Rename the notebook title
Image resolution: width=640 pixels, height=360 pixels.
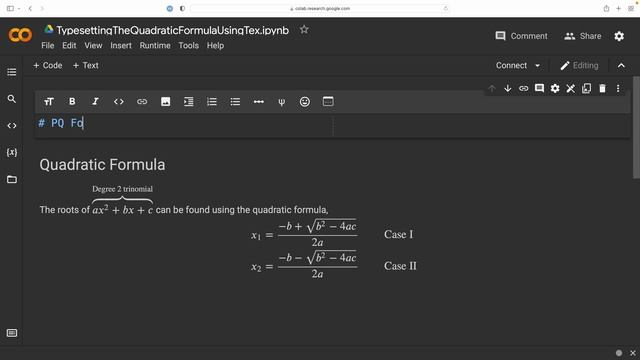point(172,30)
